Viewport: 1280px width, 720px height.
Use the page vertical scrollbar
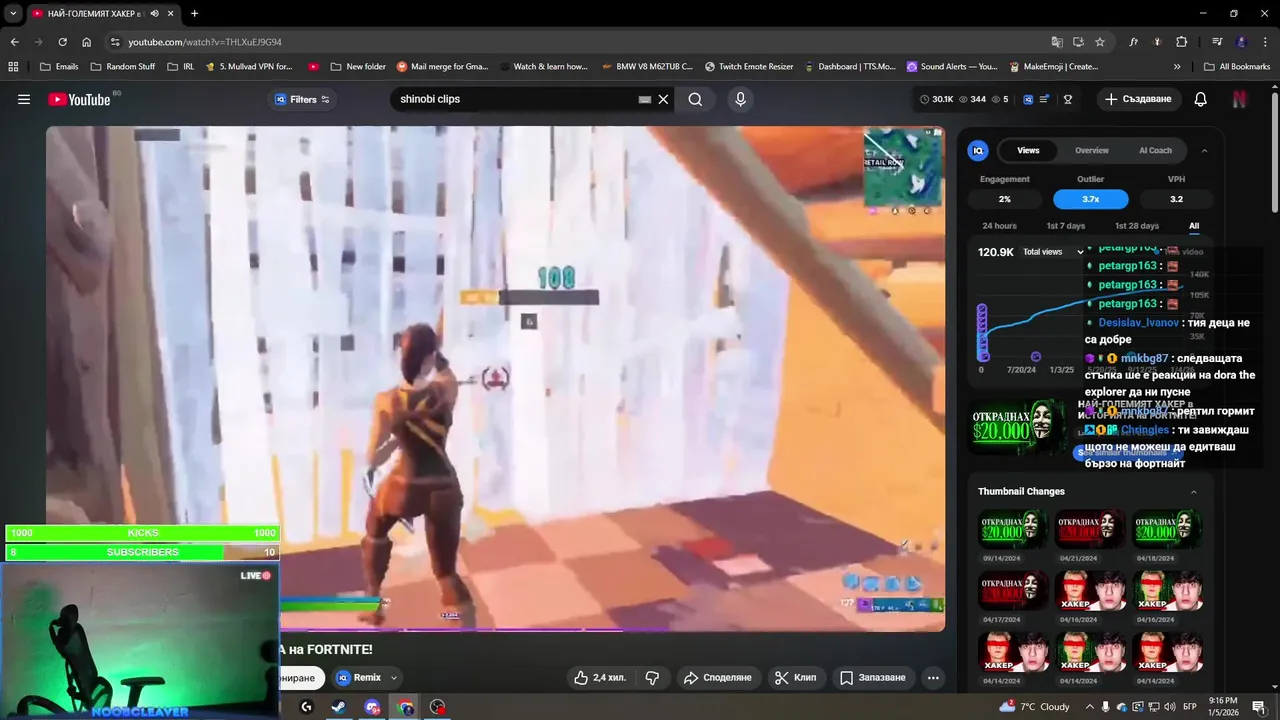coord(1274,150)
